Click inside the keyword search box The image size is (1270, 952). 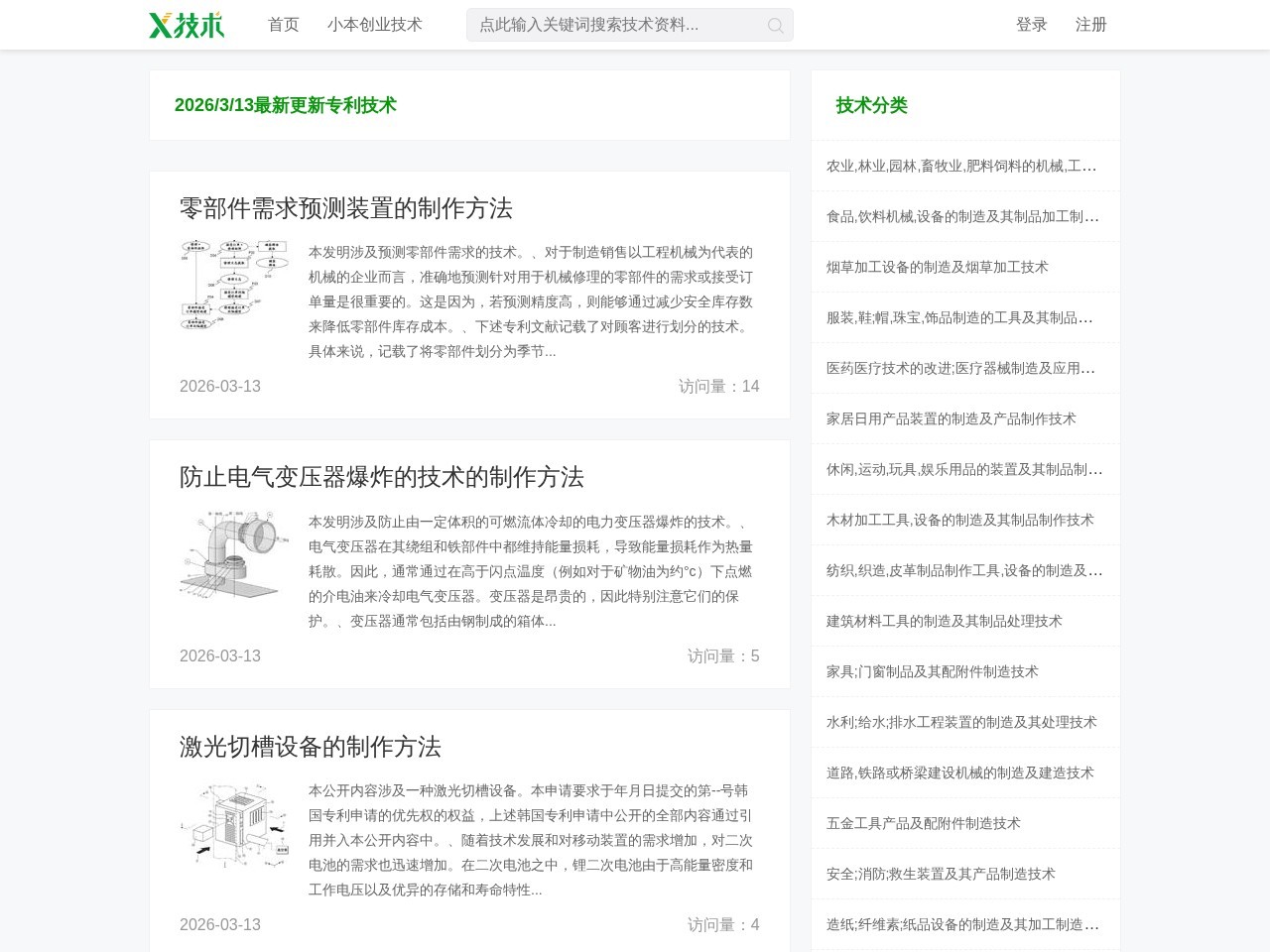615,25
